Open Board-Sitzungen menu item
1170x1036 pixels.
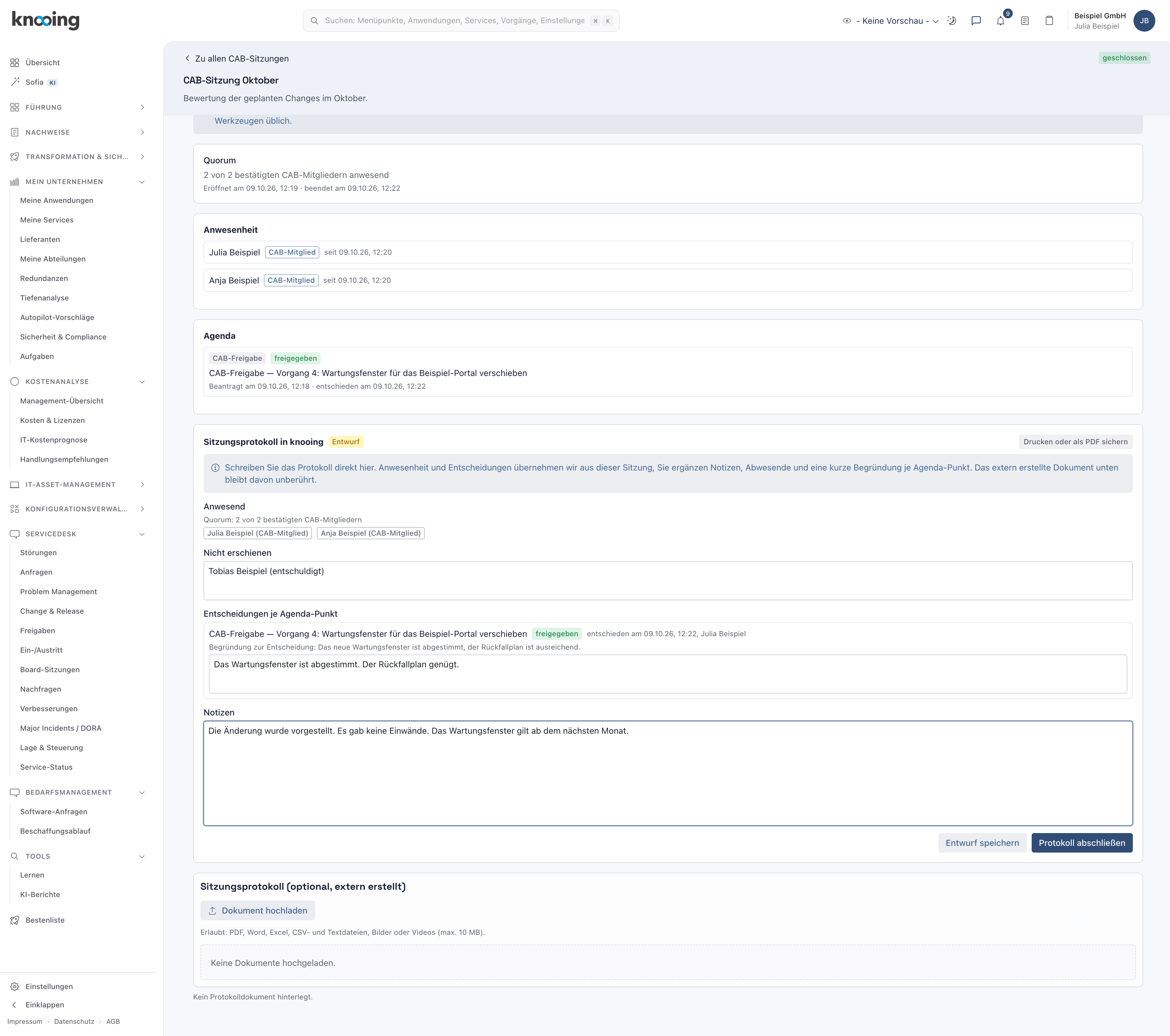pos(50,669)
